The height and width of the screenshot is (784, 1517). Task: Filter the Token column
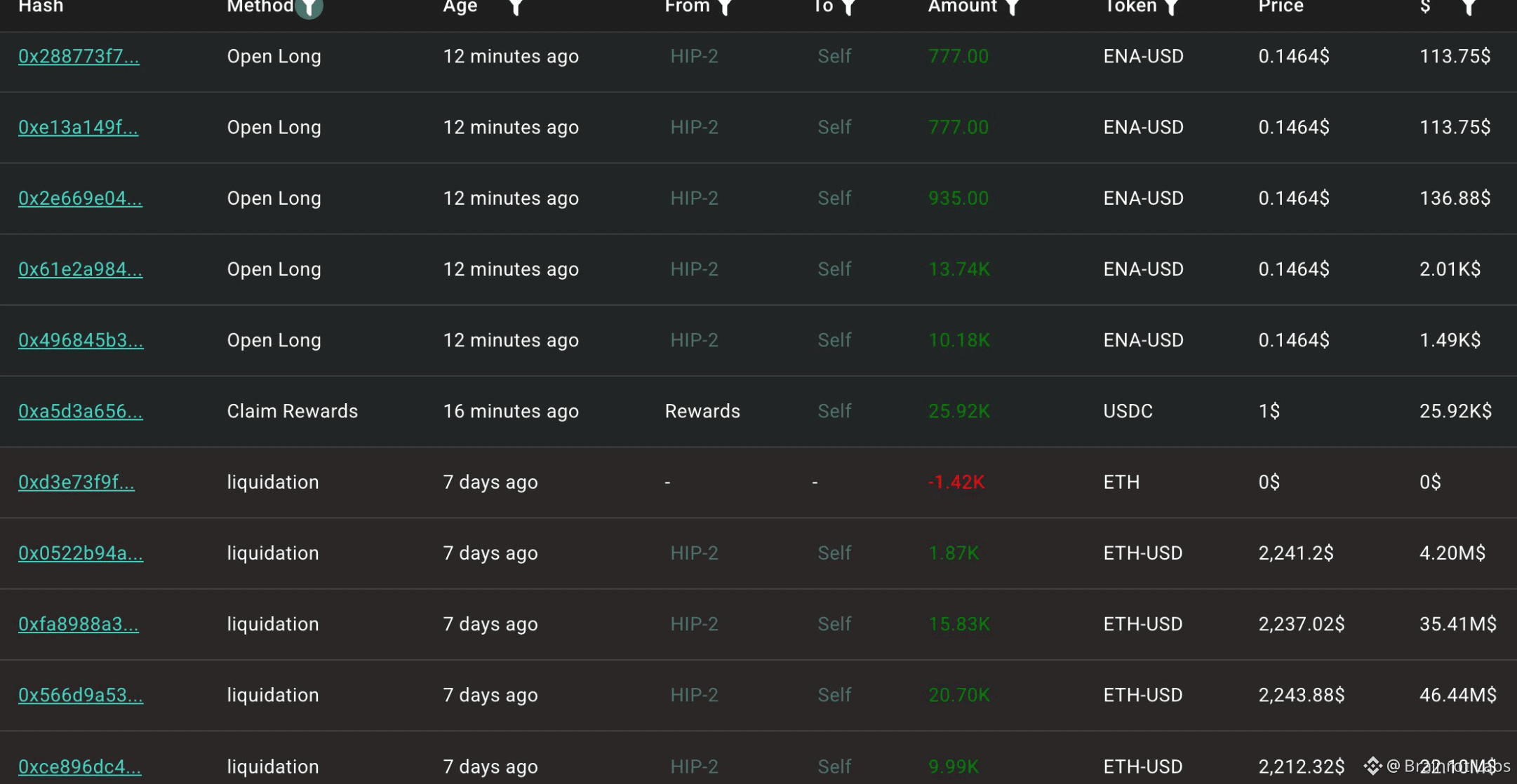tap(1171, 7)
